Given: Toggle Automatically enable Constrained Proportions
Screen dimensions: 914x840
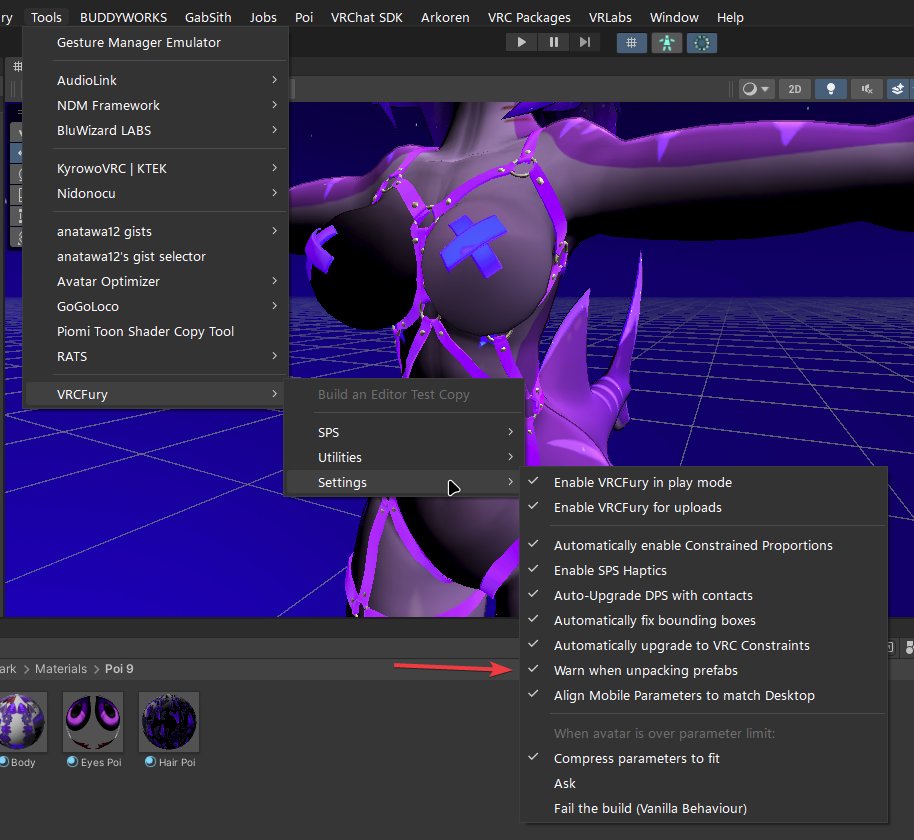Looking at the screenshot, I should click(704, 546).
